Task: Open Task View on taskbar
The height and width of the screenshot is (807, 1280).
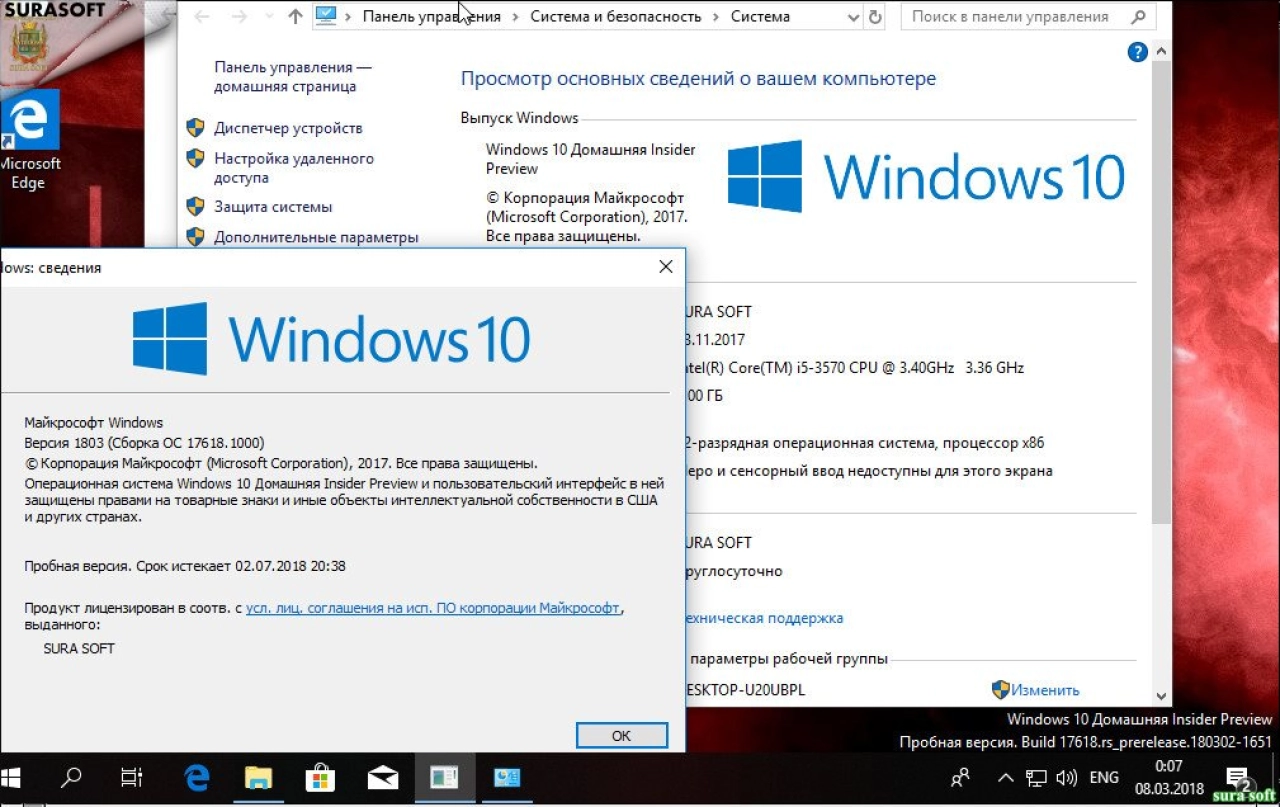Action: (131, 778)
